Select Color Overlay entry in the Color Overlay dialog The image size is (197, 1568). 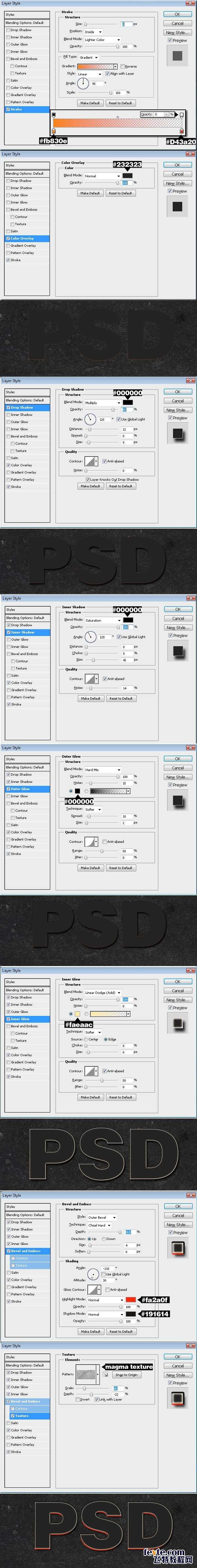coord(27,239)
